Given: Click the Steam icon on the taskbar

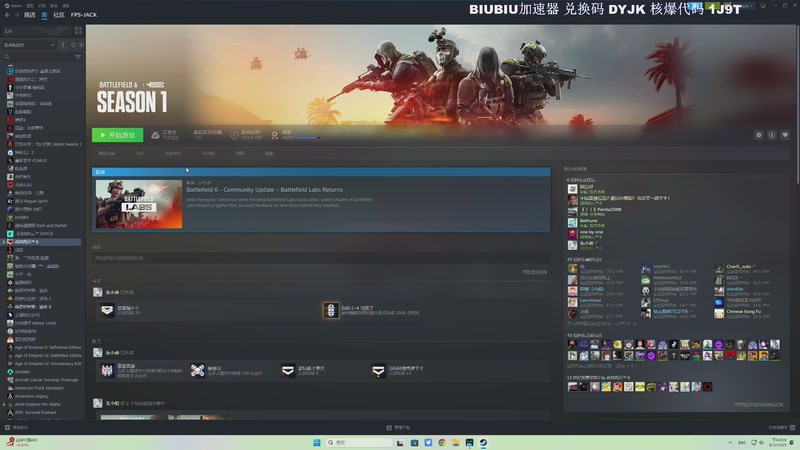Looking at the screenshot, I should tap(483, 442).
